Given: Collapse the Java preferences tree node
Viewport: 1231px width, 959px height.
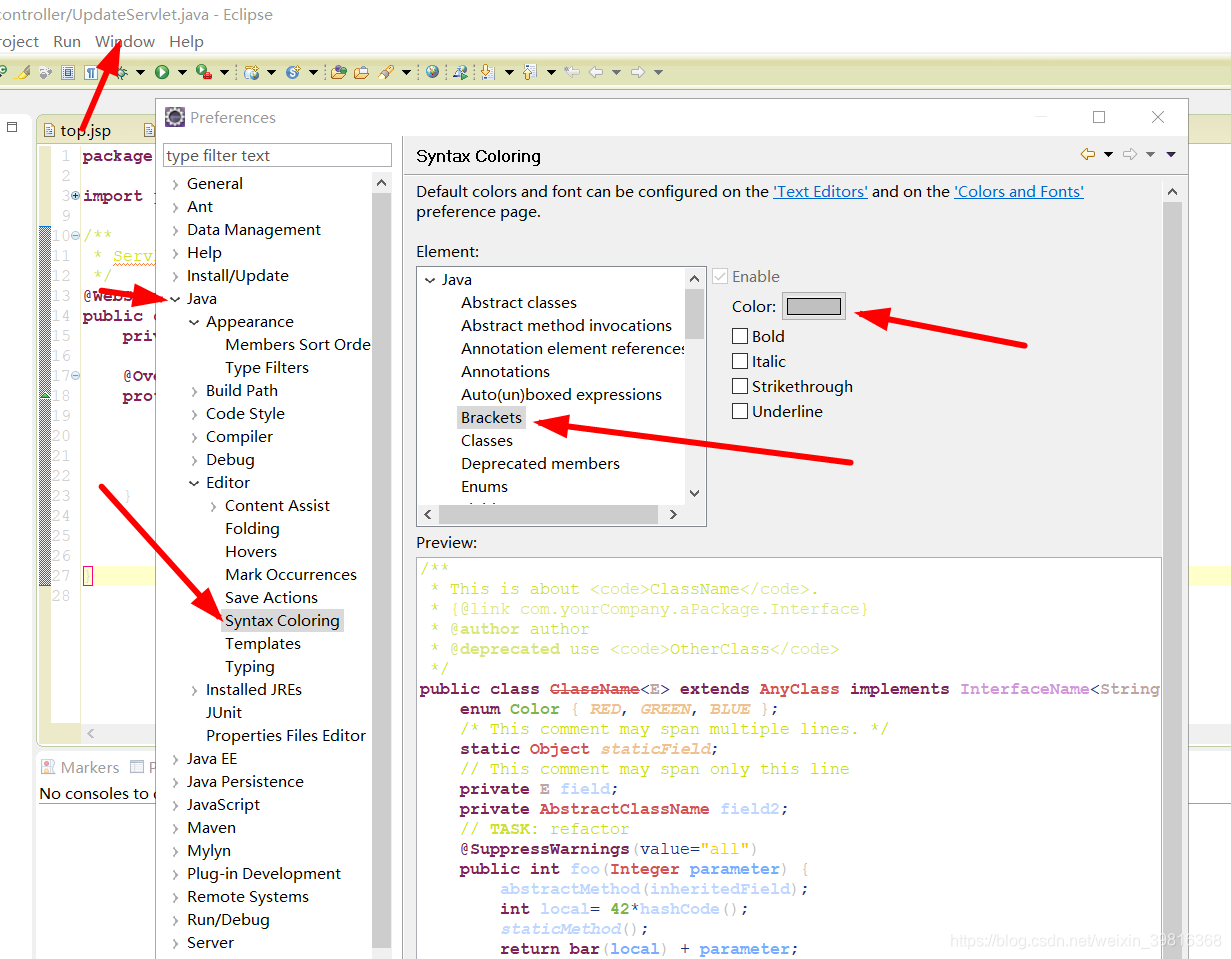Looking at the screenshot, I should click(x=175, y=299).
